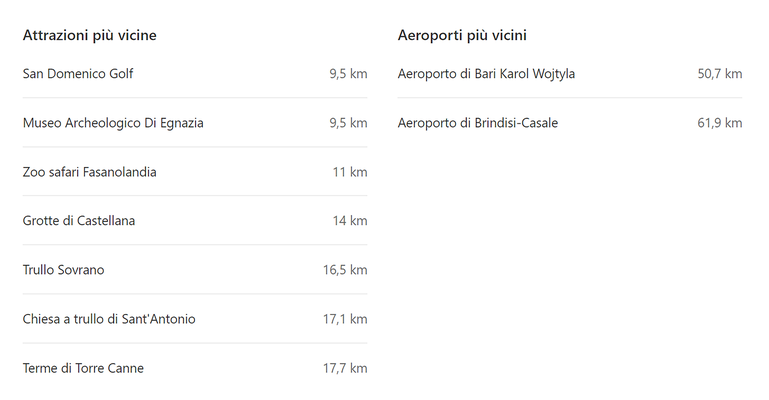Click the 9,5 km Museo Egnazia distance
The height and width of the screenshot is (400, 769).
(x=348, y=123)
